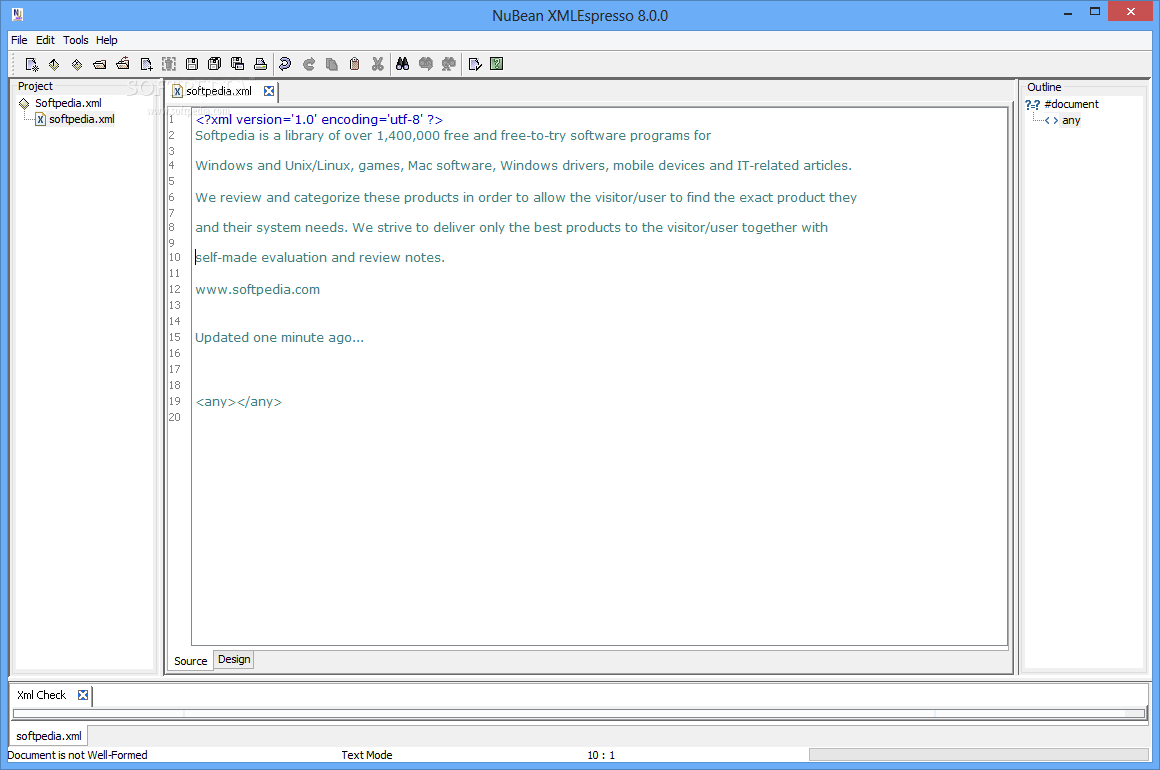Maximize the XMLEspresso window
Image resolution: width=1160 pixels, height=770 pixels.
1095,11
